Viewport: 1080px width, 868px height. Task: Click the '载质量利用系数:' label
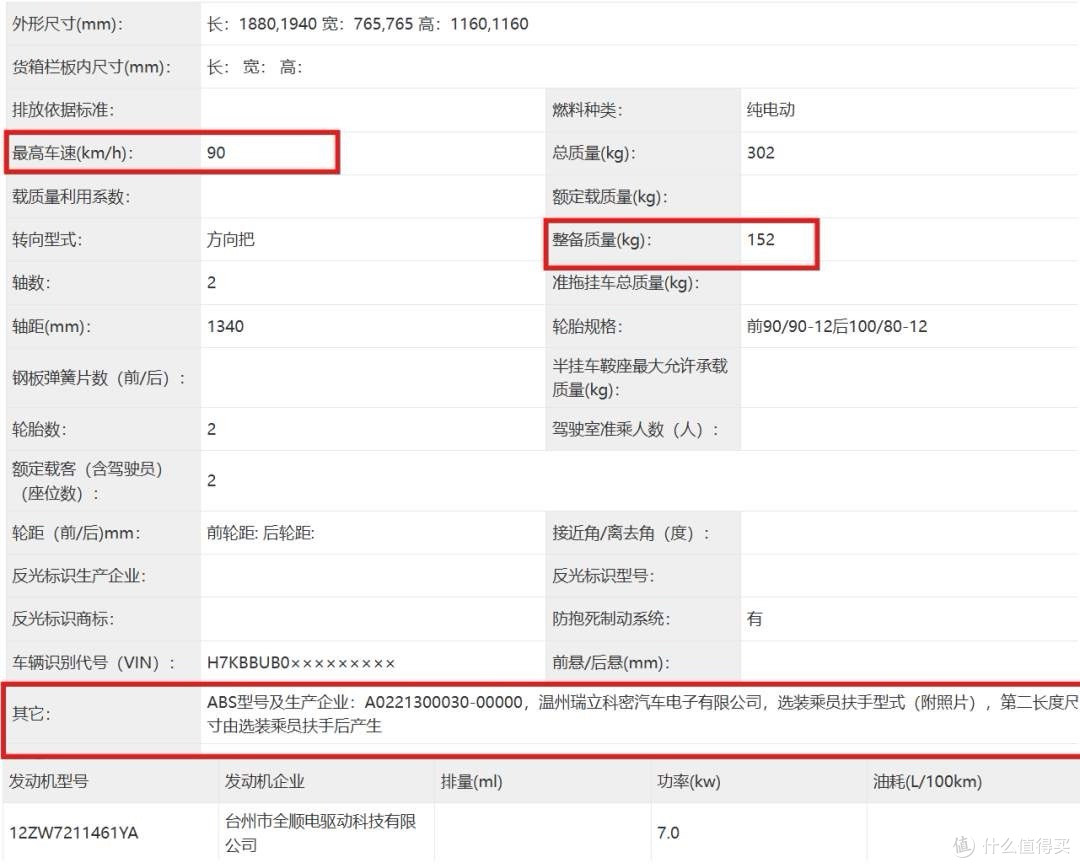(71, 197)
